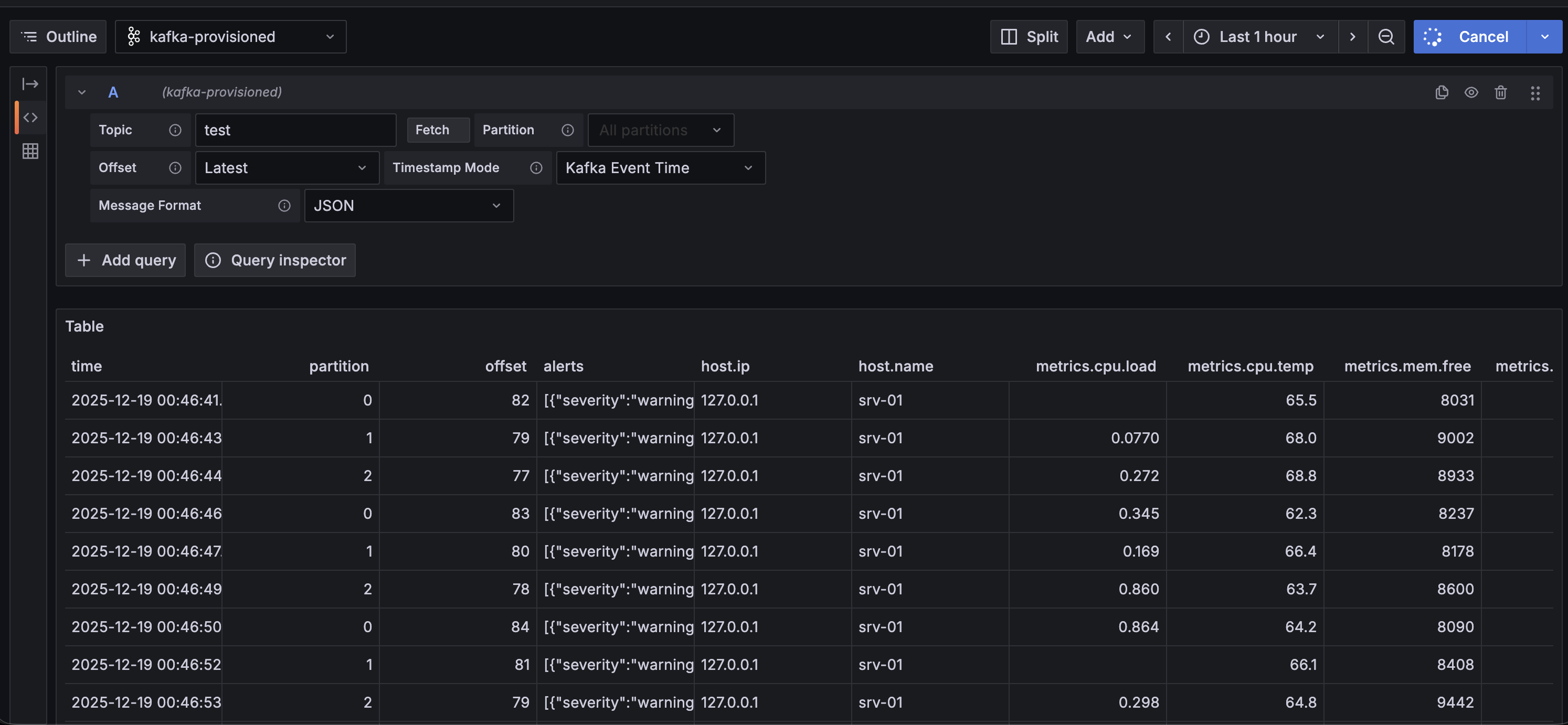
Task: Shift time range forwards
Action: coord(1352,37)
